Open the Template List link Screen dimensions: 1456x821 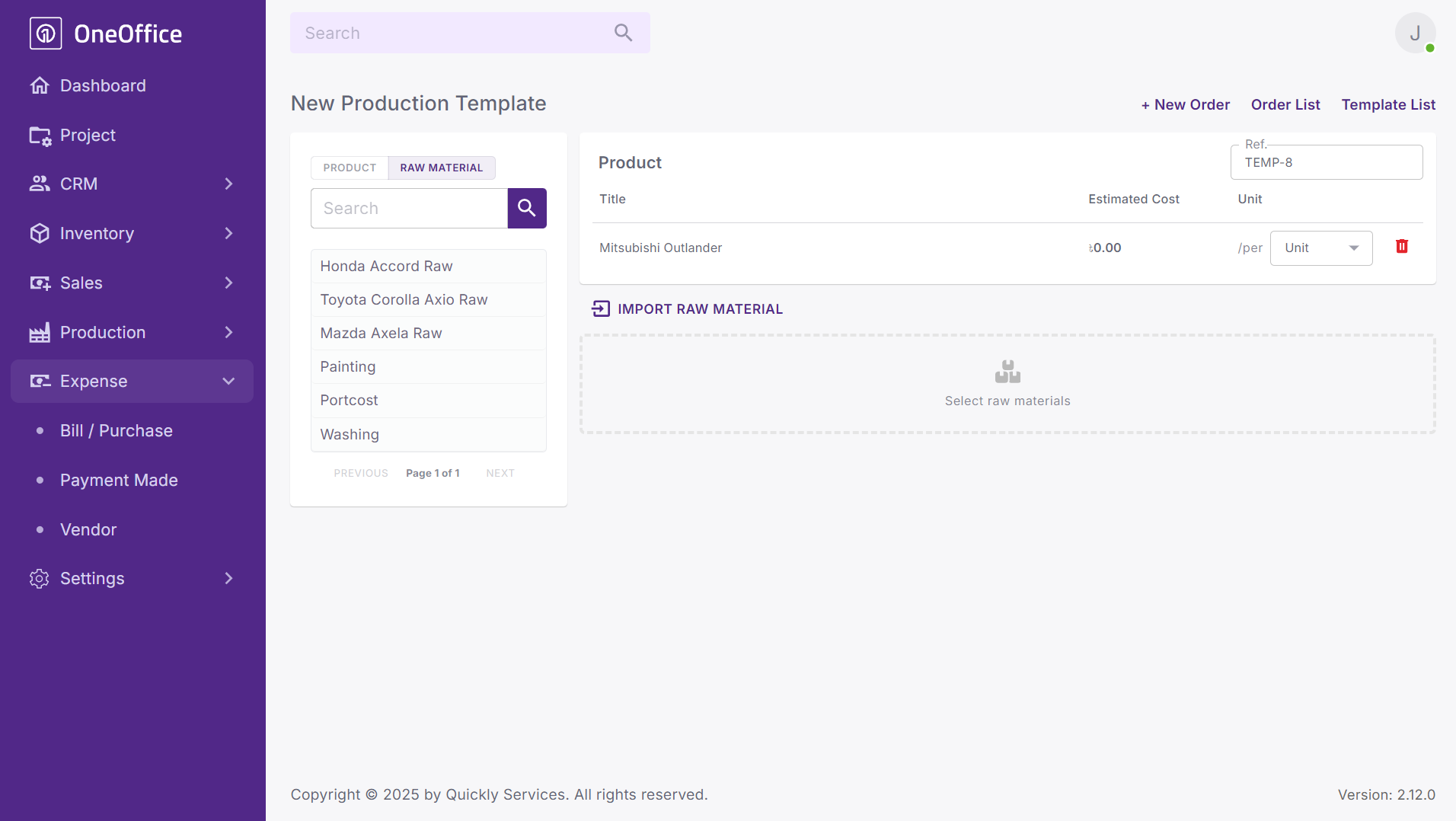tap(1388, 105)
